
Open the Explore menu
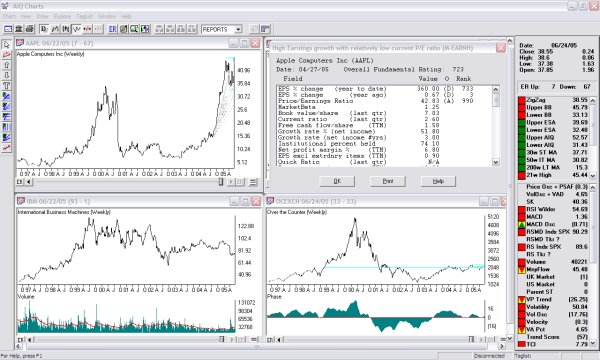(x=62, y=16)
